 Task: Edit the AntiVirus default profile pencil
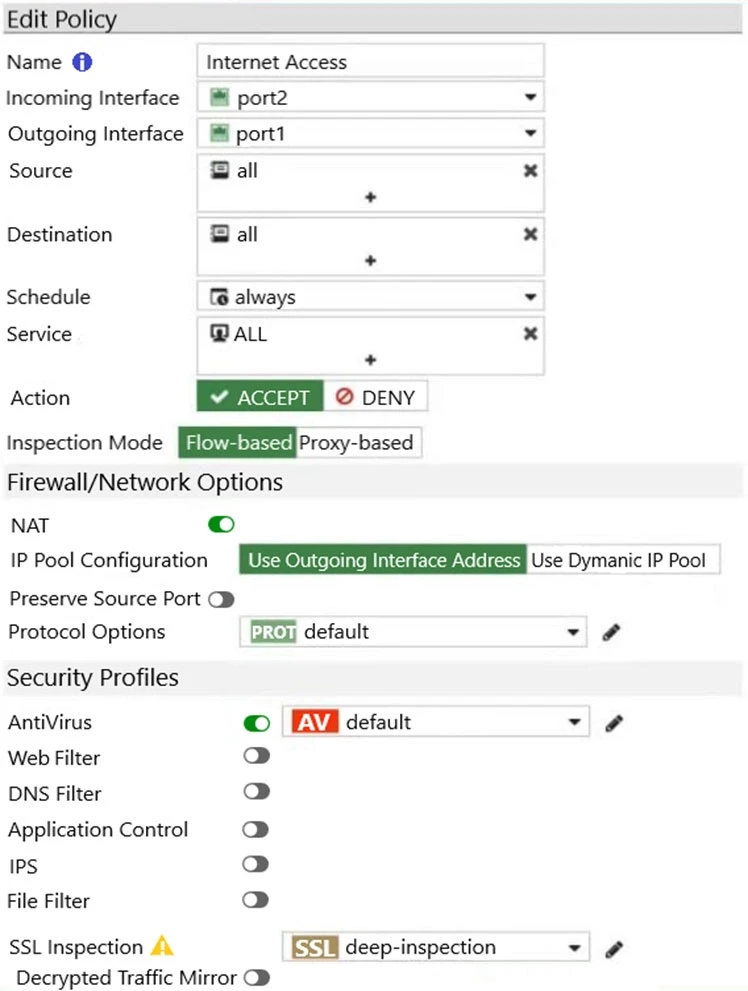point(614,722)
